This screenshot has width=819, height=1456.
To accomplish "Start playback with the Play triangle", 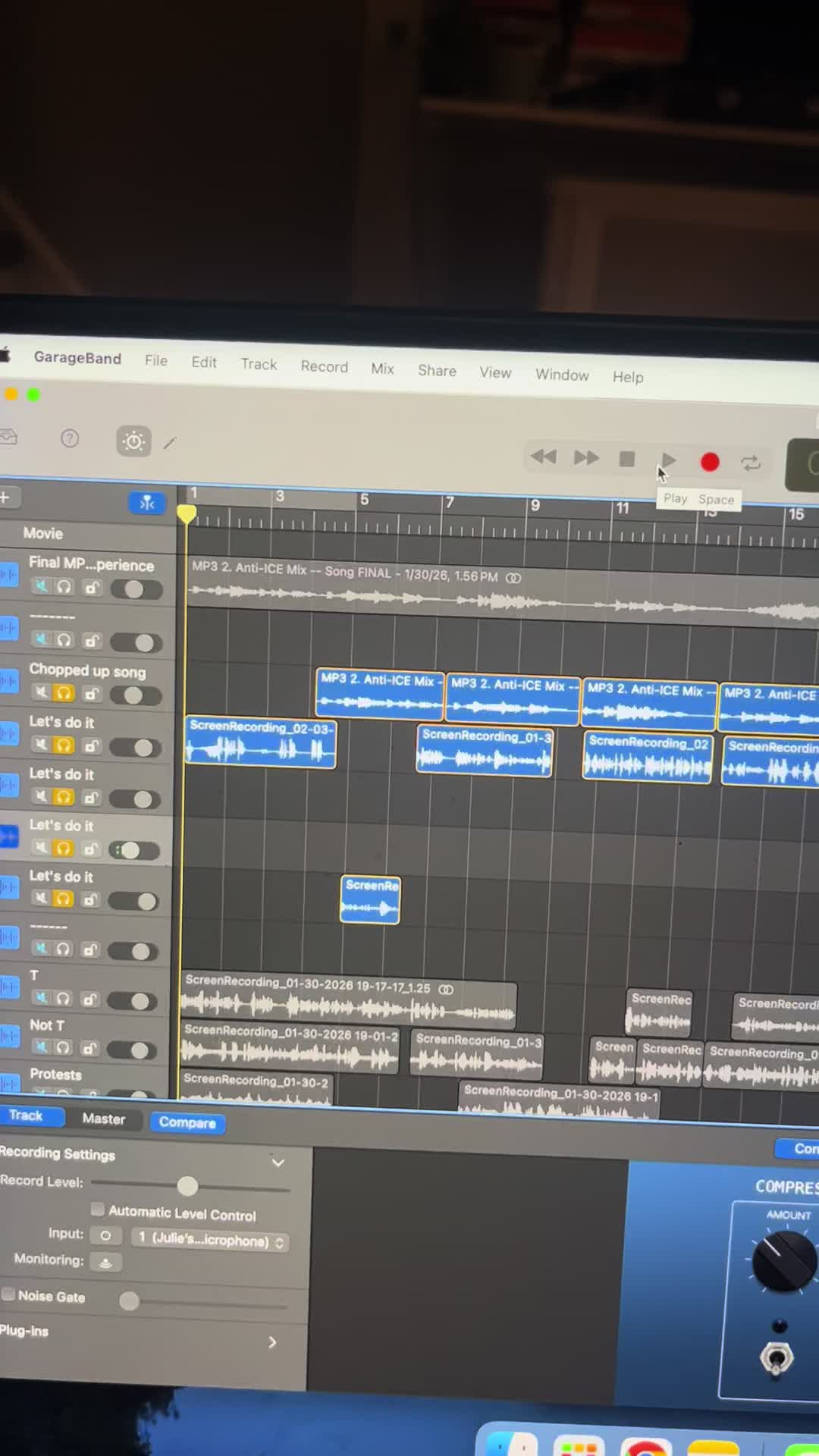I will point(668,460).
